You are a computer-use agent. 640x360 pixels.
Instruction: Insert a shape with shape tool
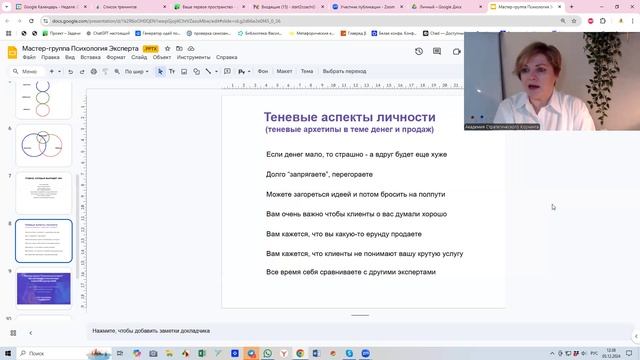pos(196,71)
